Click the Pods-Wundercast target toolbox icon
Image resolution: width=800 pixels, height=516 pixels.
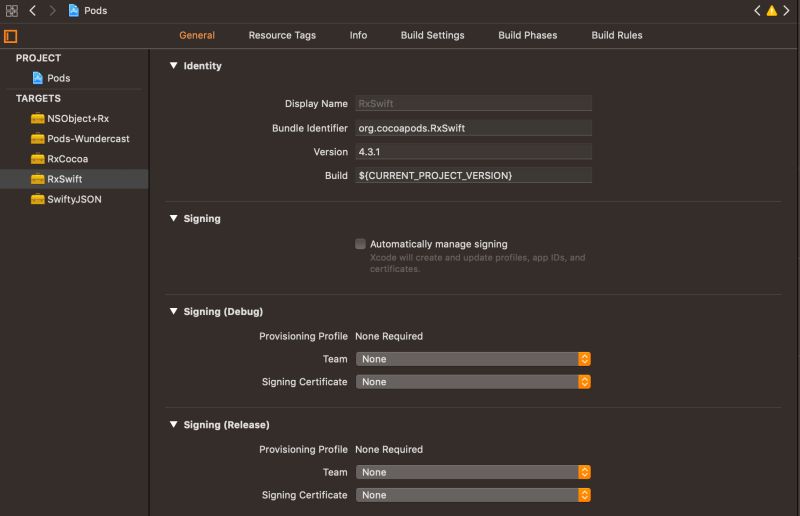(37, 139)
